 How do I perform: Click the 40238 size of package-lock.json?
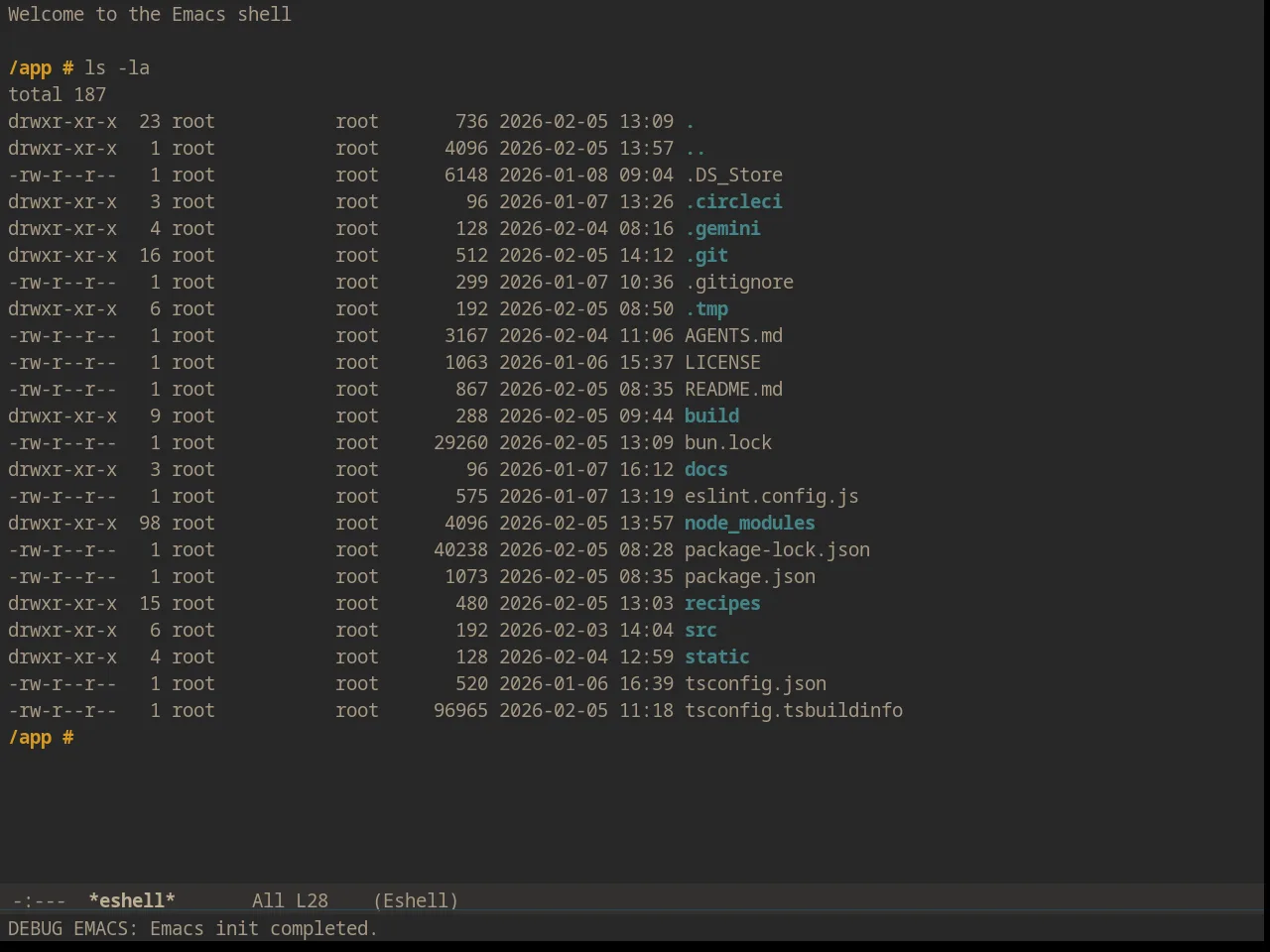pyautogui.click(x=460, y=549)
